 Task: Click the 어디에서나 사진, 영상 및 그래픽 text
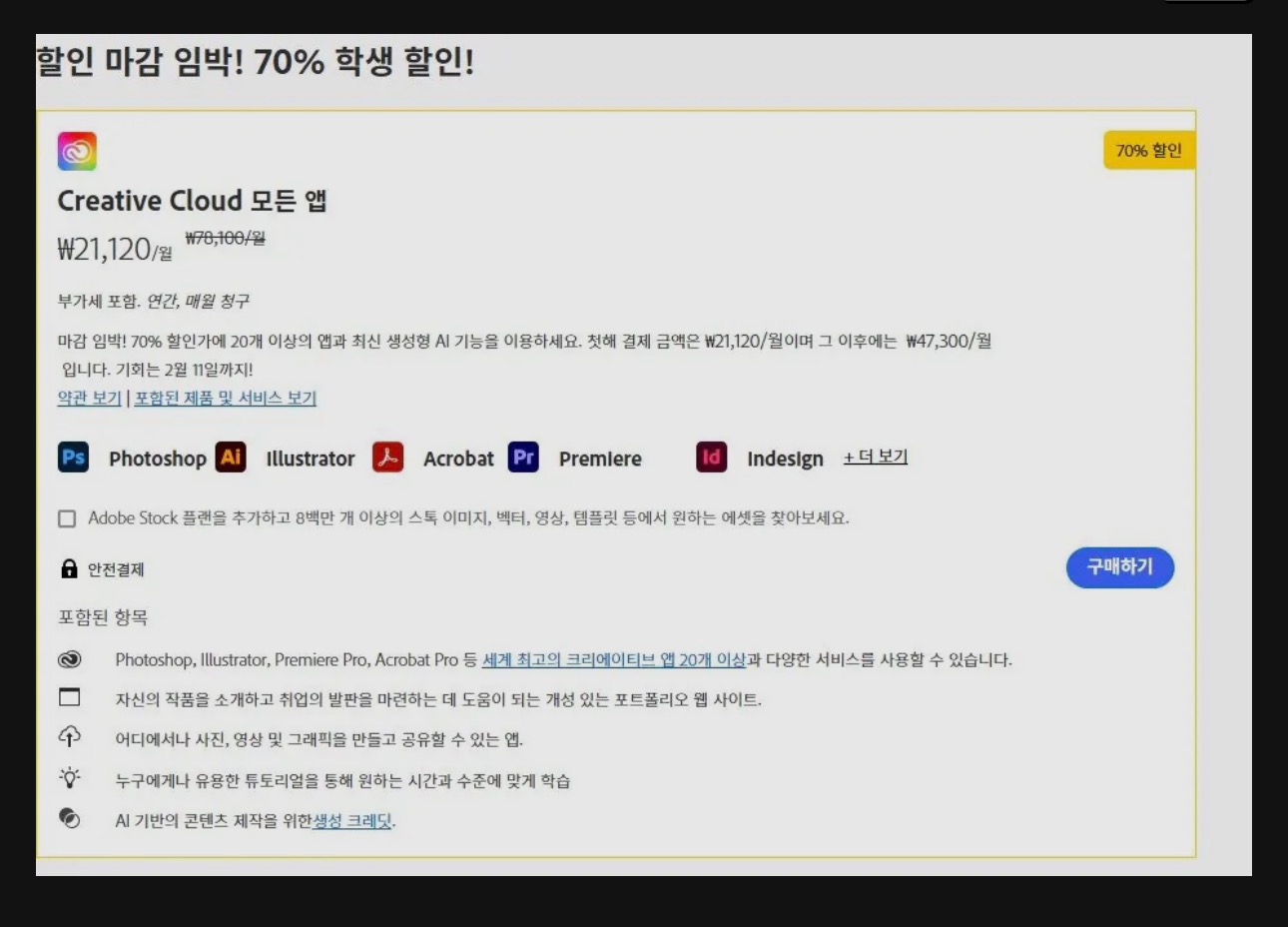click(x=319, y=739)
